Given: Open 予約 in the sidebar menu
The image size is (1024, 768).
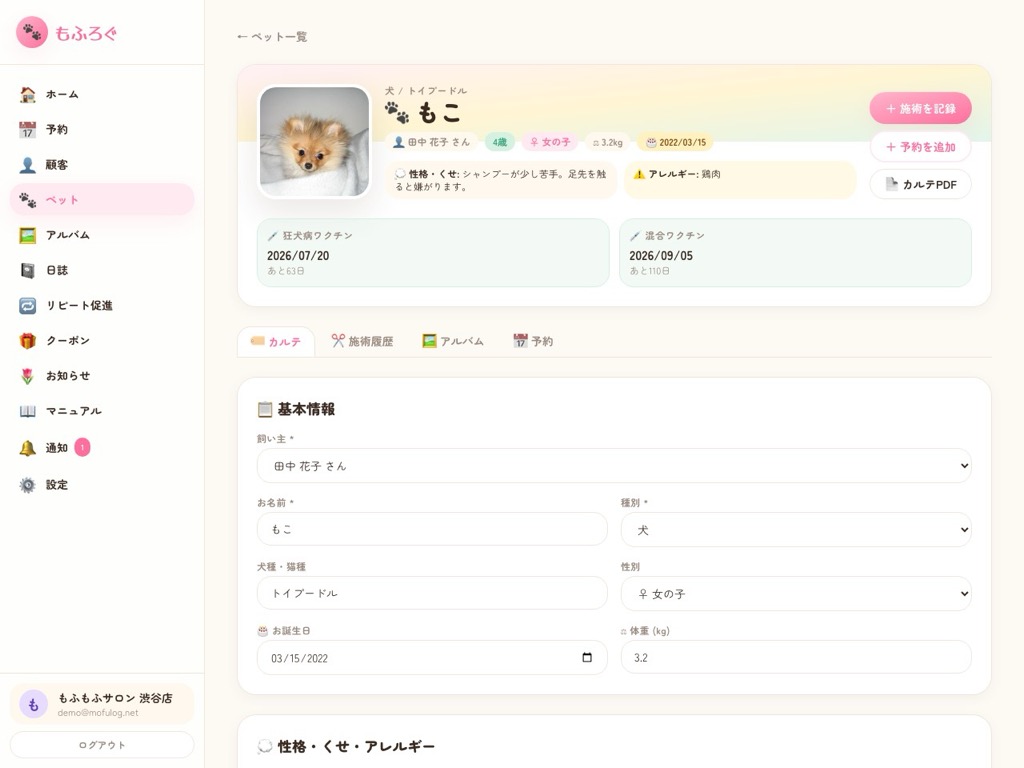Looking at the screenshot, I should pos(102,130).
